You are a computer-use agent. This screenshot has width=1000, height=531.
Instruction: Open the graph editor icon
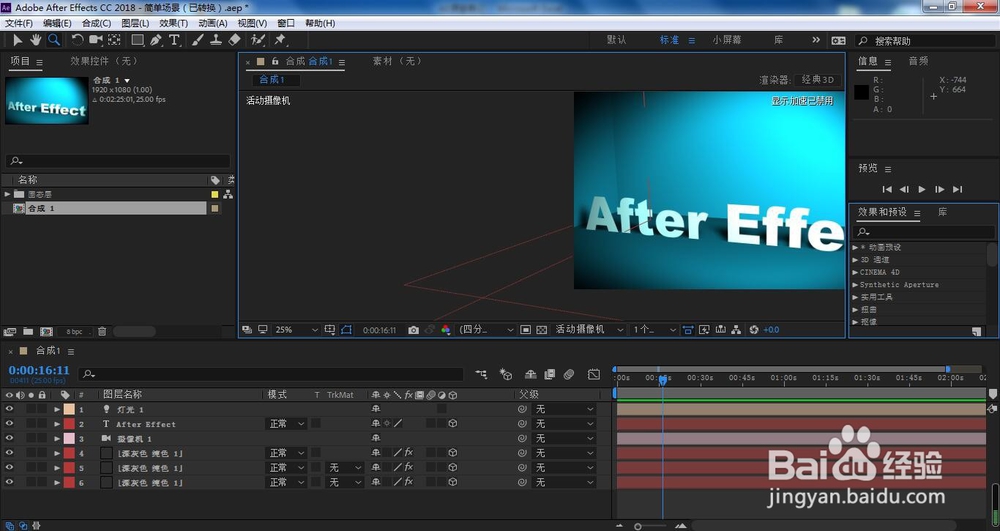(x=594, y=374)
